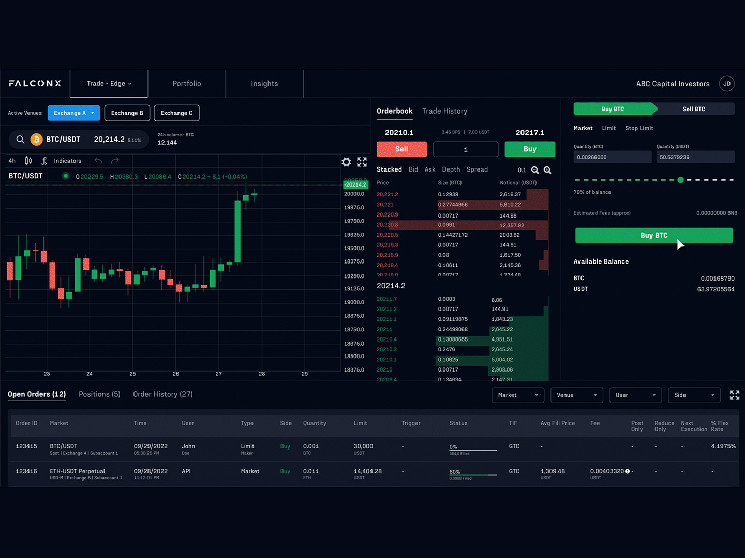Click the red Sell button in orderbook
Screen dimensions: 745x558
click(x=402, y=149)
